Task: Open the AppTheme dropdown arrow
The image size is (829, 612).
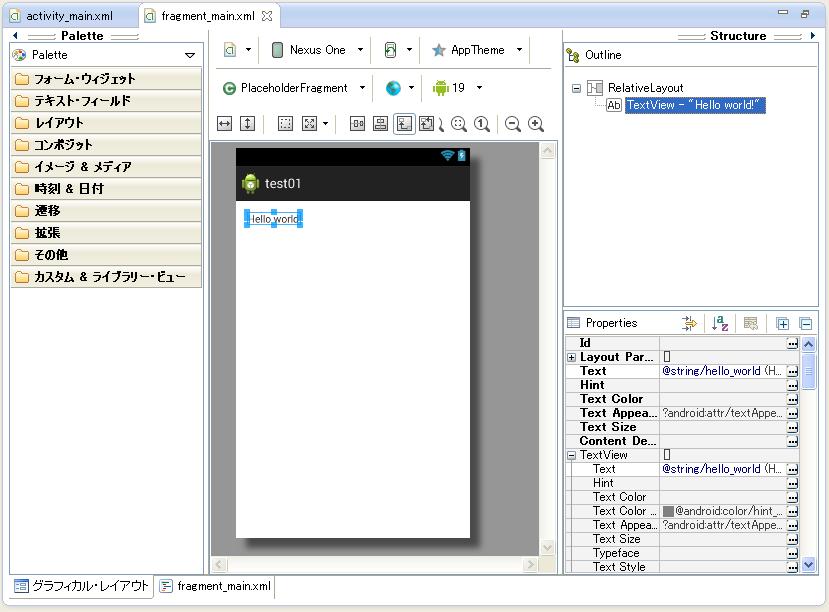Action: tap(519, 50)
